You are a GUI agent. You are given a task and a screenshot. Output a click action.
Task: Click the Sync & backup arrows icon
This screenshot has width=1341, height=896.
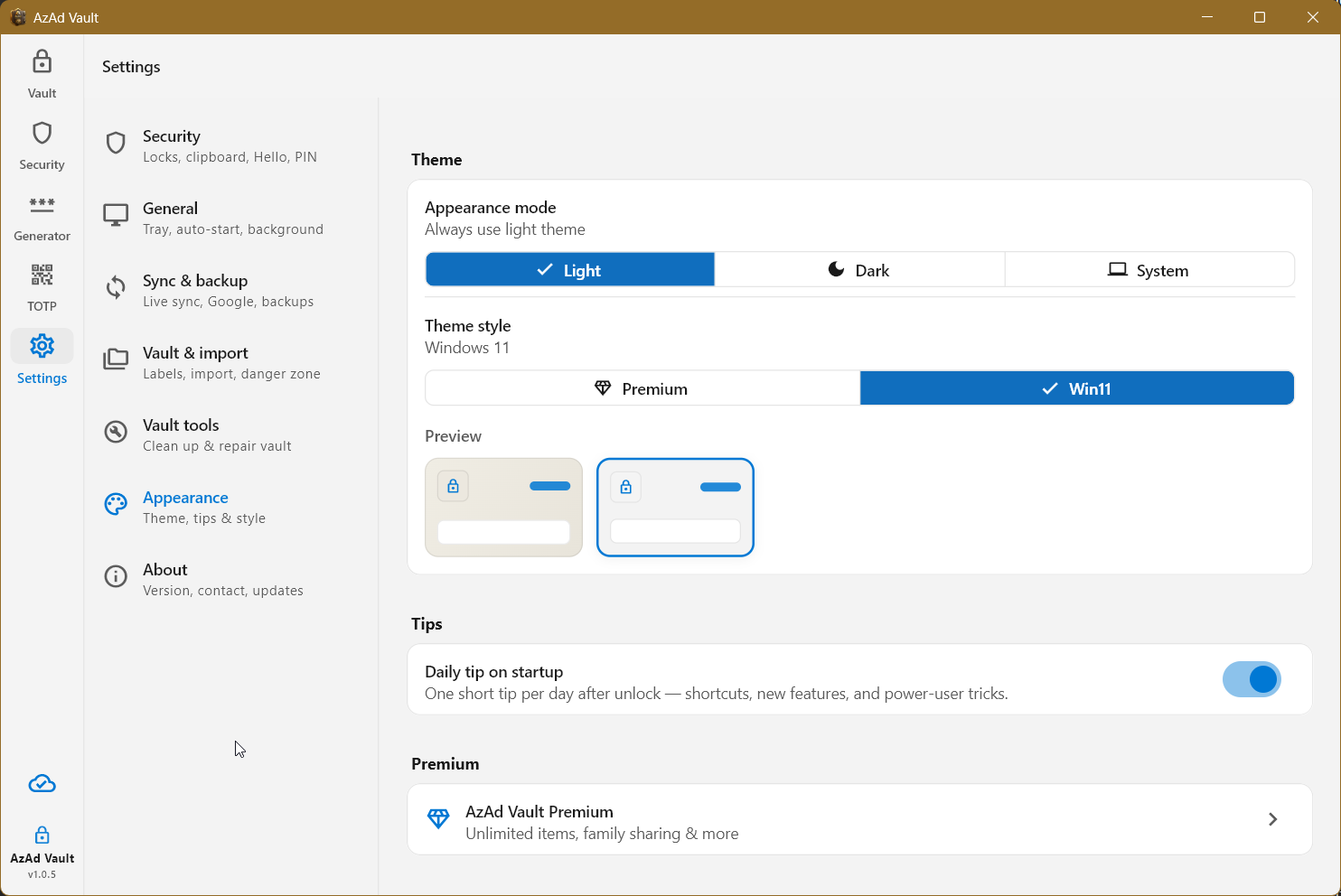116,287
